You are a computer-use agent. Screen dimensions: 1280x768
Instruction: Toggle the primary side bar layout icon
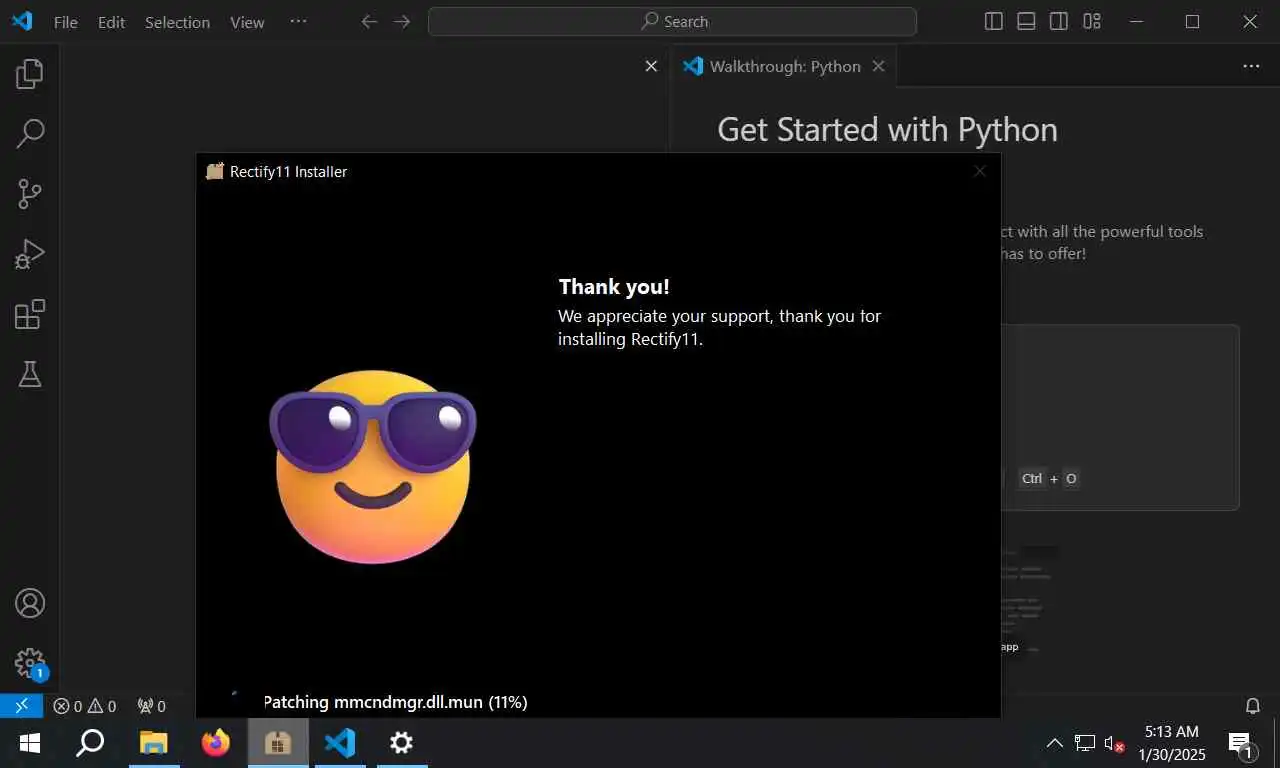(x=993, y=21)
